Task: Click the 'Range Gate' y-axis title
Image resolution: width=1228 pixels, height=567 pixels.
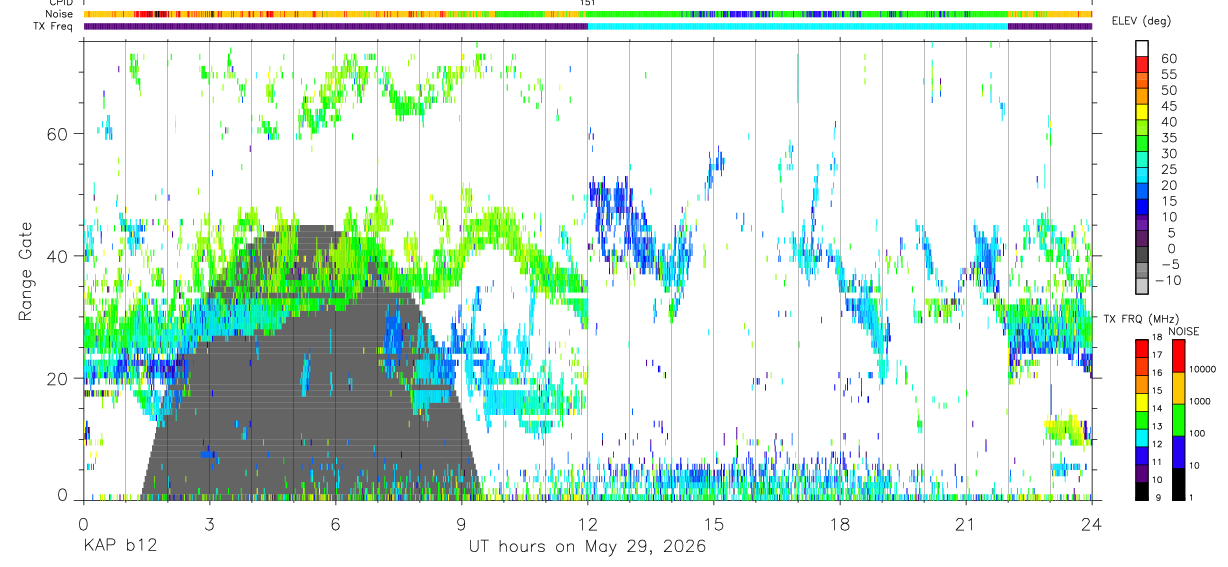Action: pyautogui.click(x=27, y=270)
